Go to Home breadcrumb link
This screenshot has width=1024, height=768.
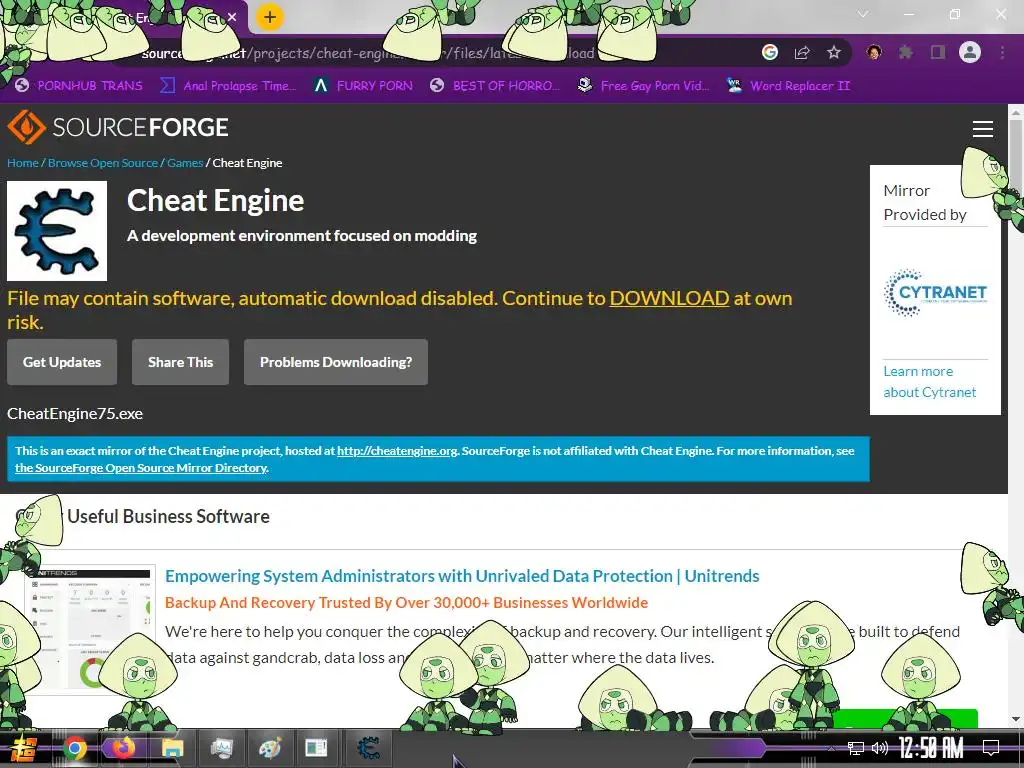[x=23, y=163]
